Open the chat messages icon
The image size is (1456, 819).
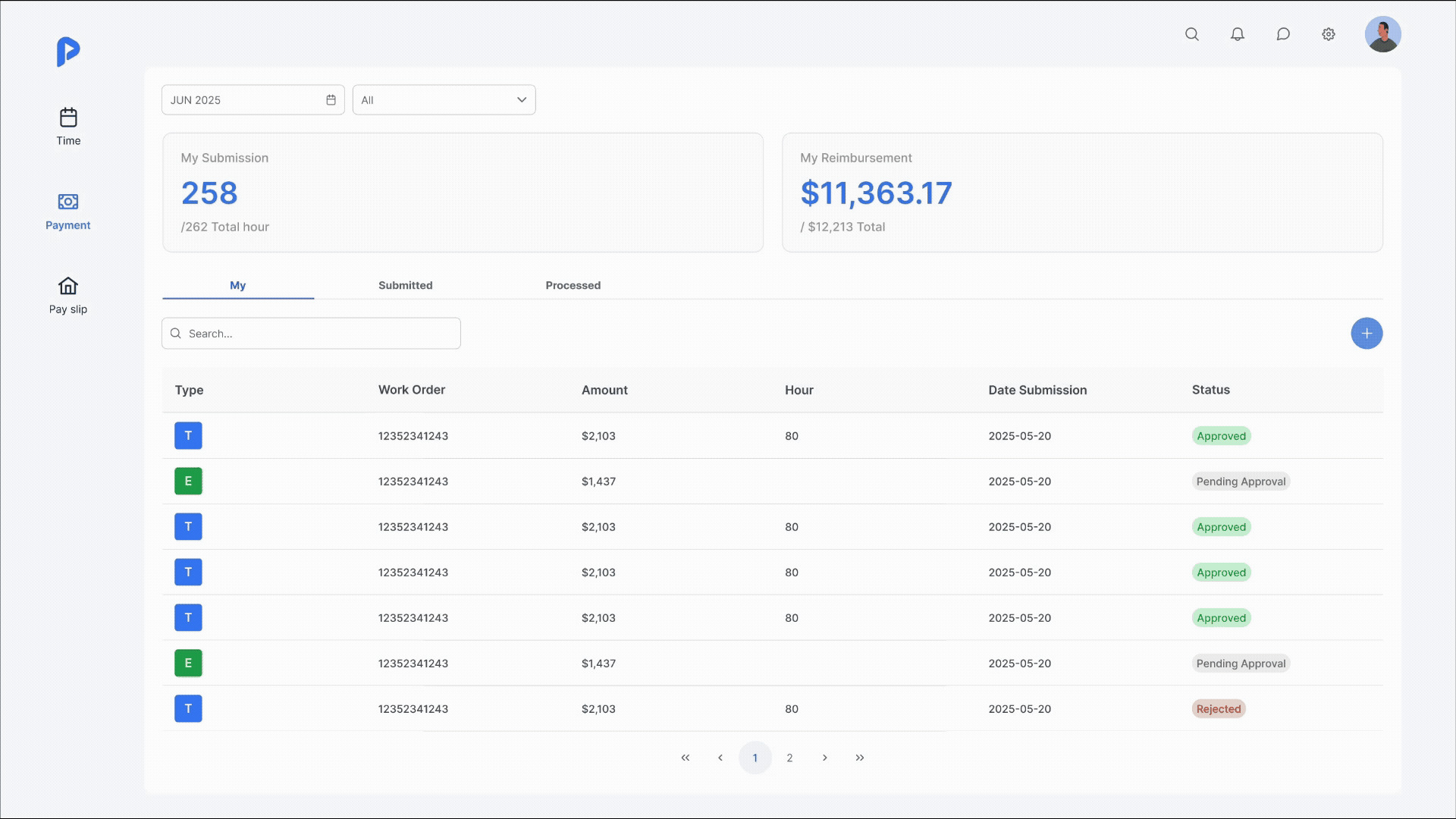(1283, 34)
